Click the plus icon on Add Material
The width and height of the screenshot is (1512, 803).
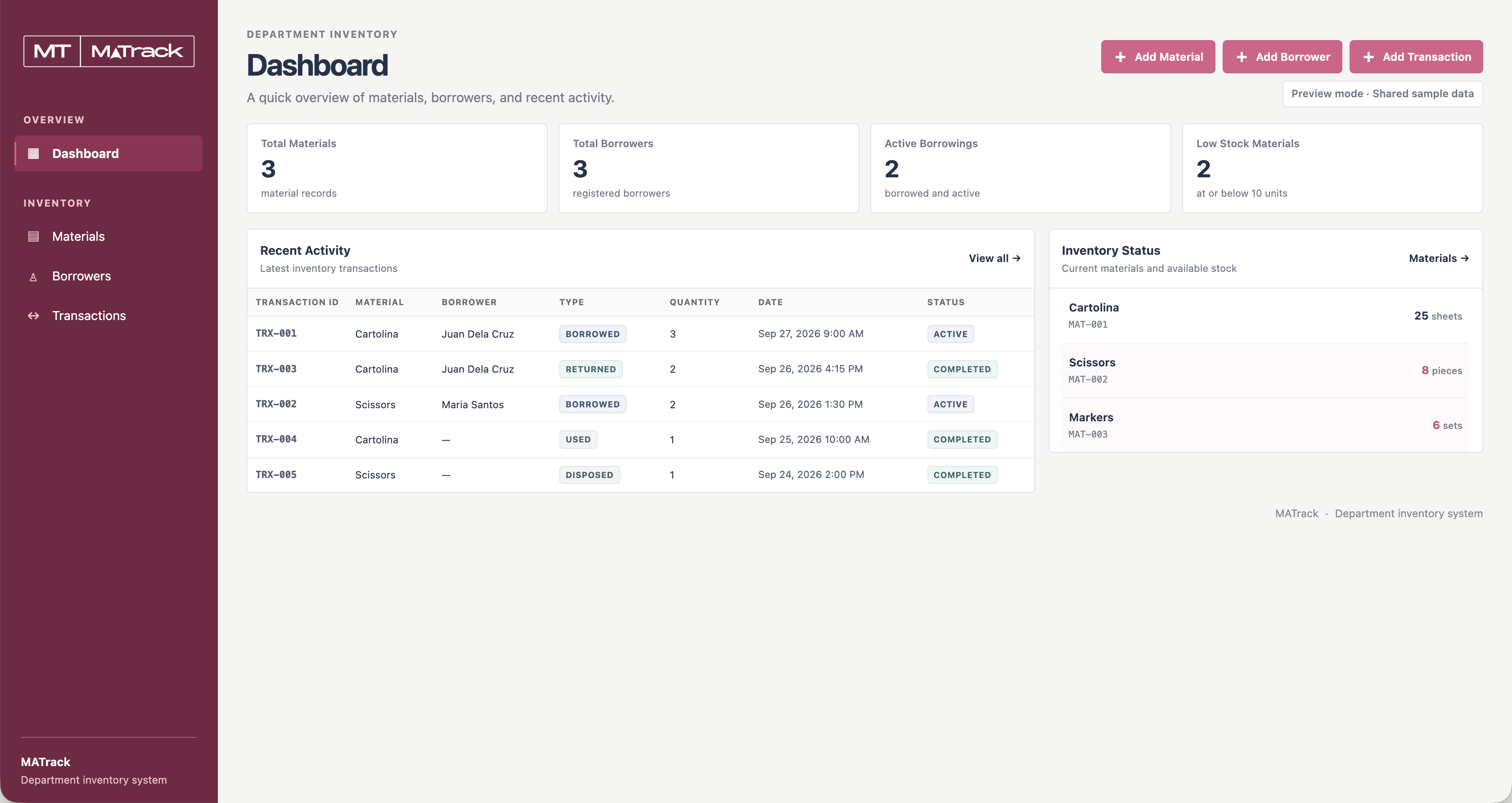(1120, 57)
